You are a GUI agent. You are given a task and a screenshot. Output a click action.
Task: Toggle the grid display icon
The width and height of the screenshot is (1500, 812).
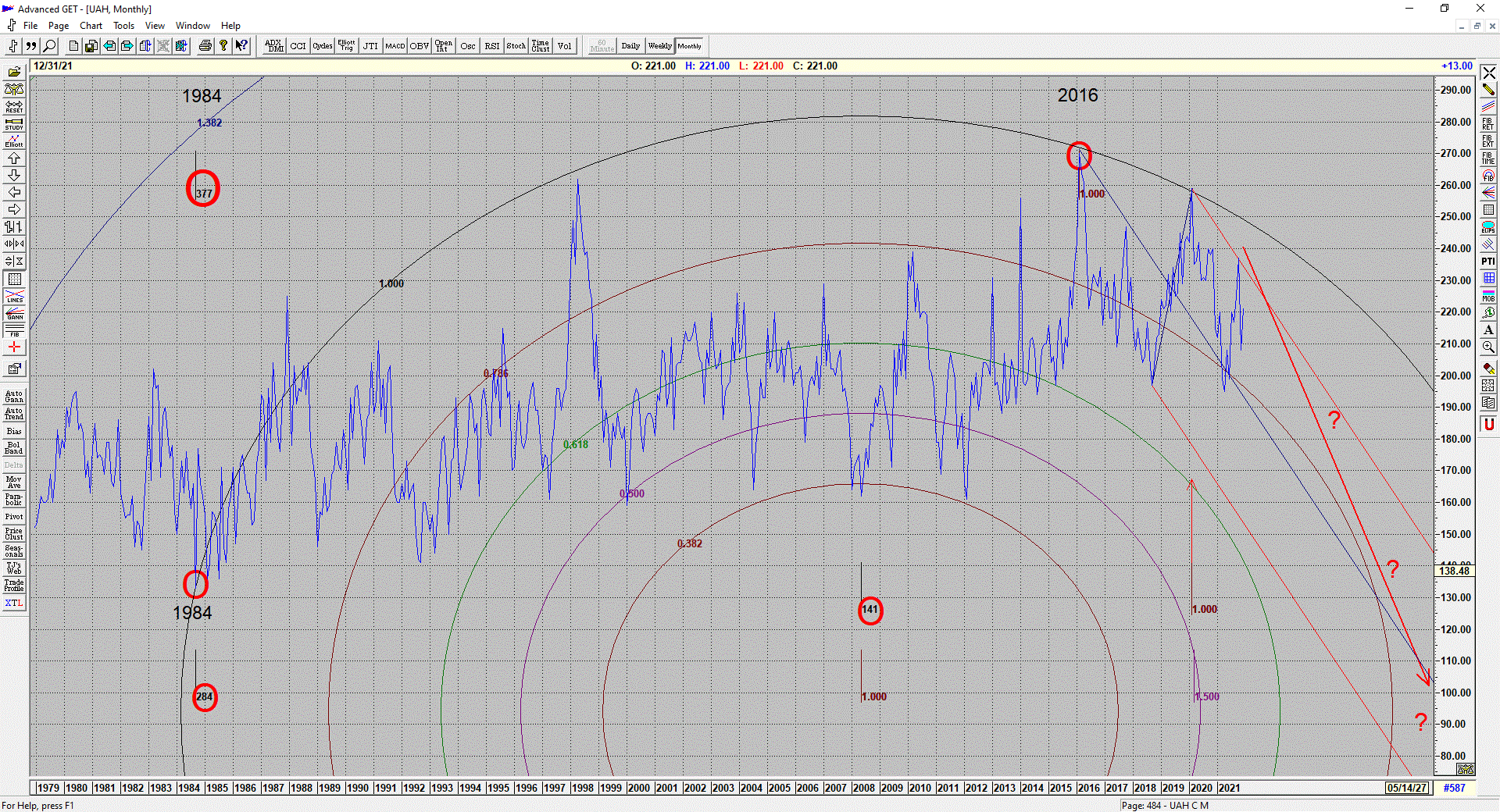click(14, 279)
